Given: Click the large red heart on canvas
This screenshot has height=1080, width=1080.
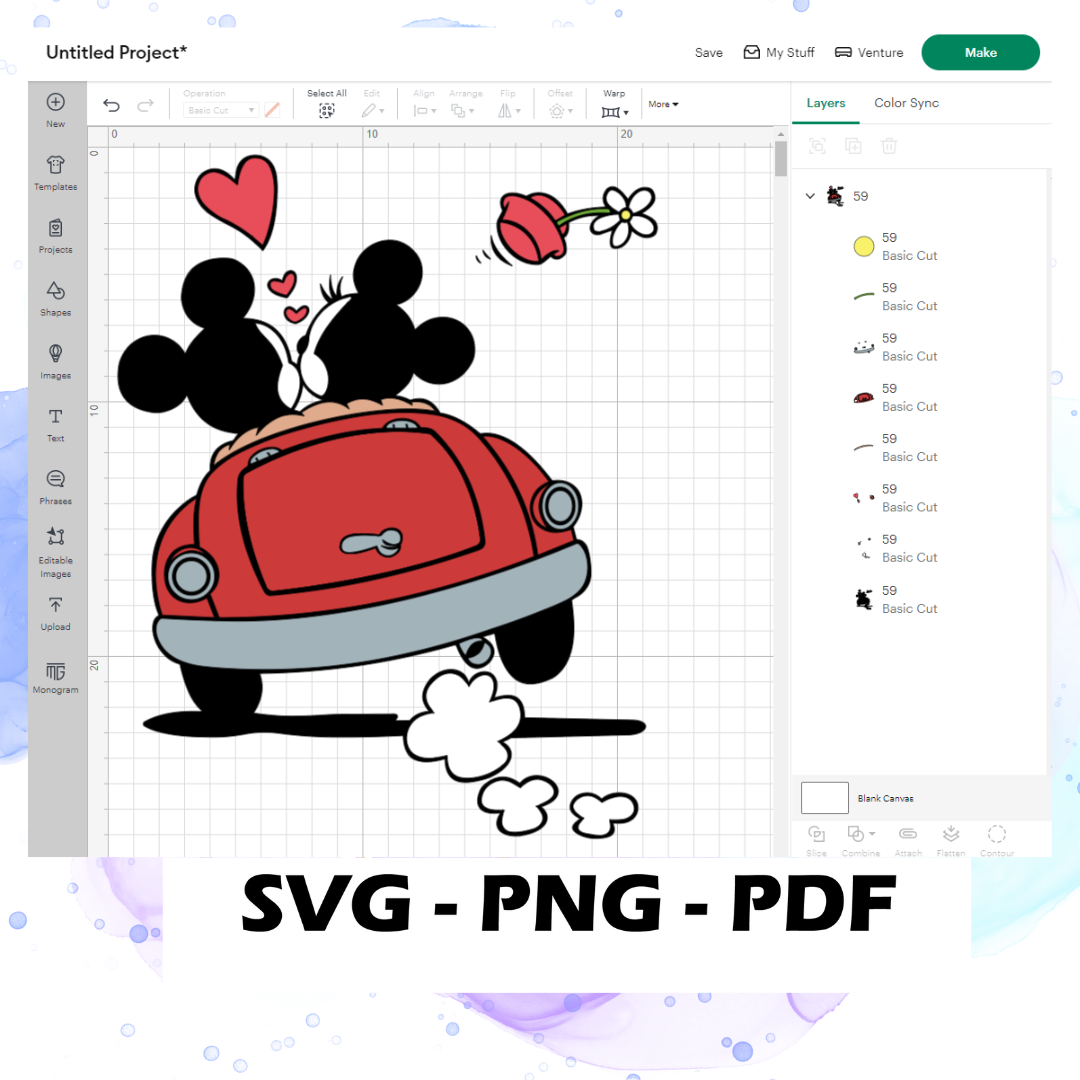Looking at the screenshot, I should tap(238, 200).
